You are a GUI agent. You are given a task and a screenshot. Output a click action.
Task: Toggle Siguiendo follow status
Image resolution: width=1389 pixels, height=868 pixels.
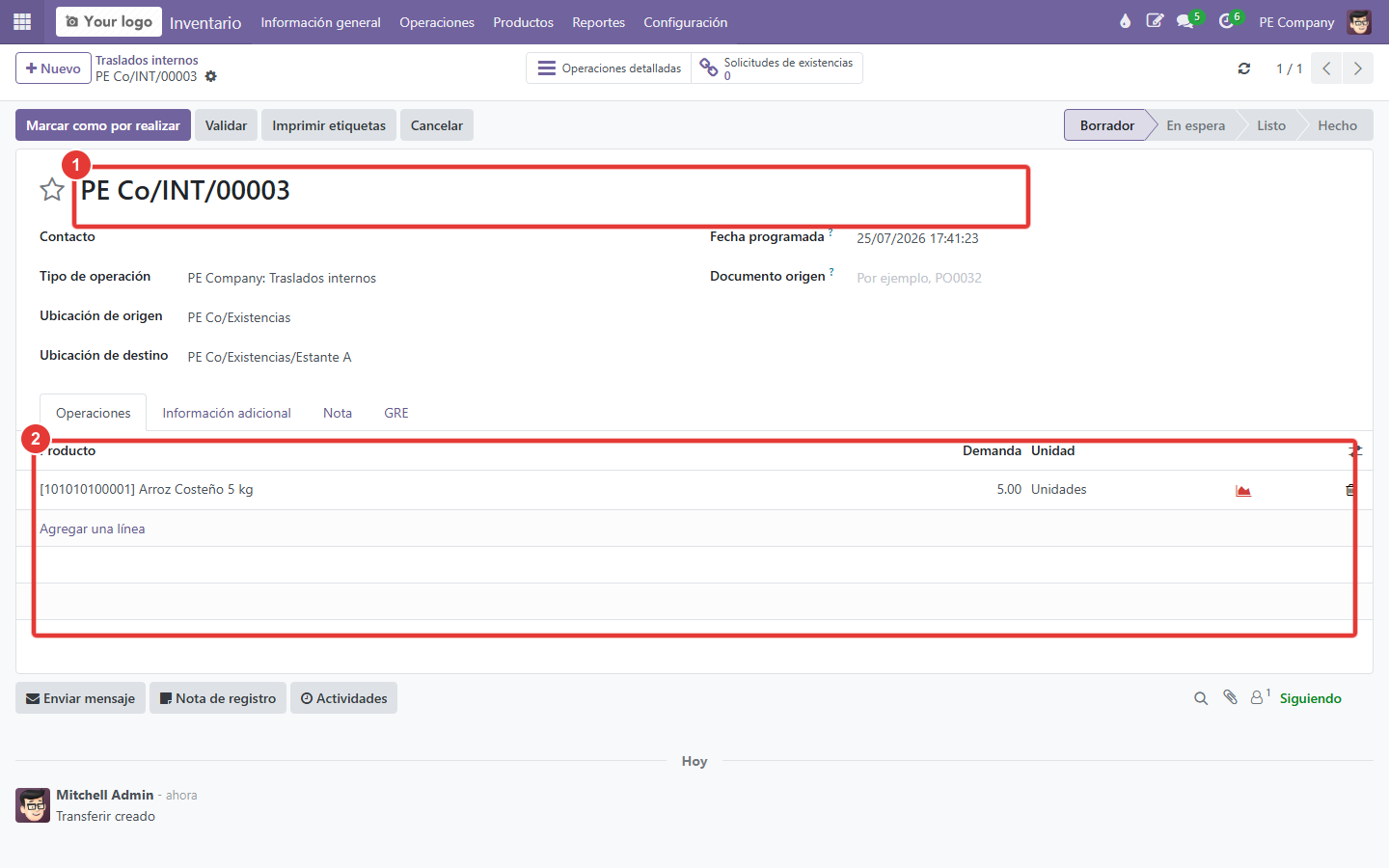pos(1310,698)
